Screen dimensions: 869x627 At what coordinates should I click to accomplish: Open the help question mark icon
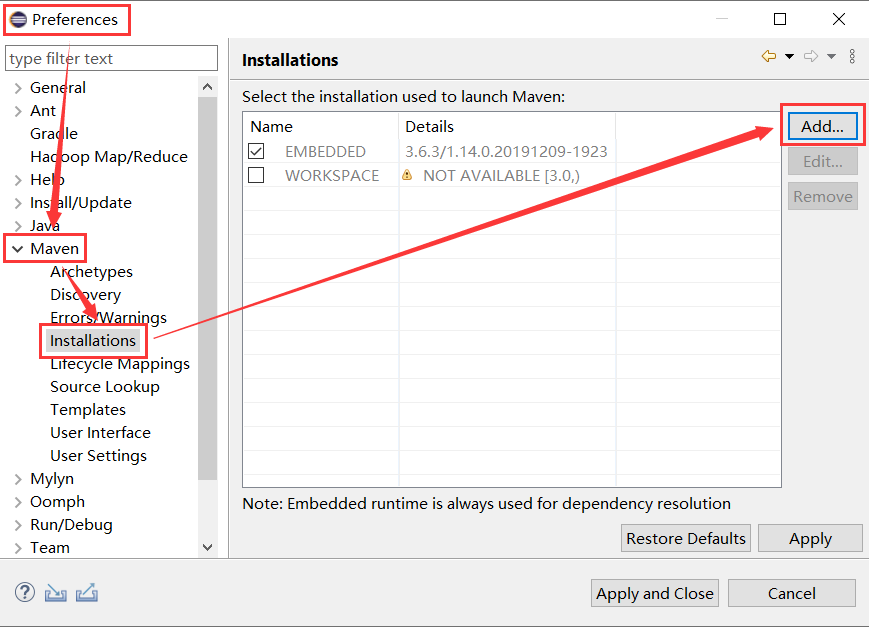(x=25, y=592)
